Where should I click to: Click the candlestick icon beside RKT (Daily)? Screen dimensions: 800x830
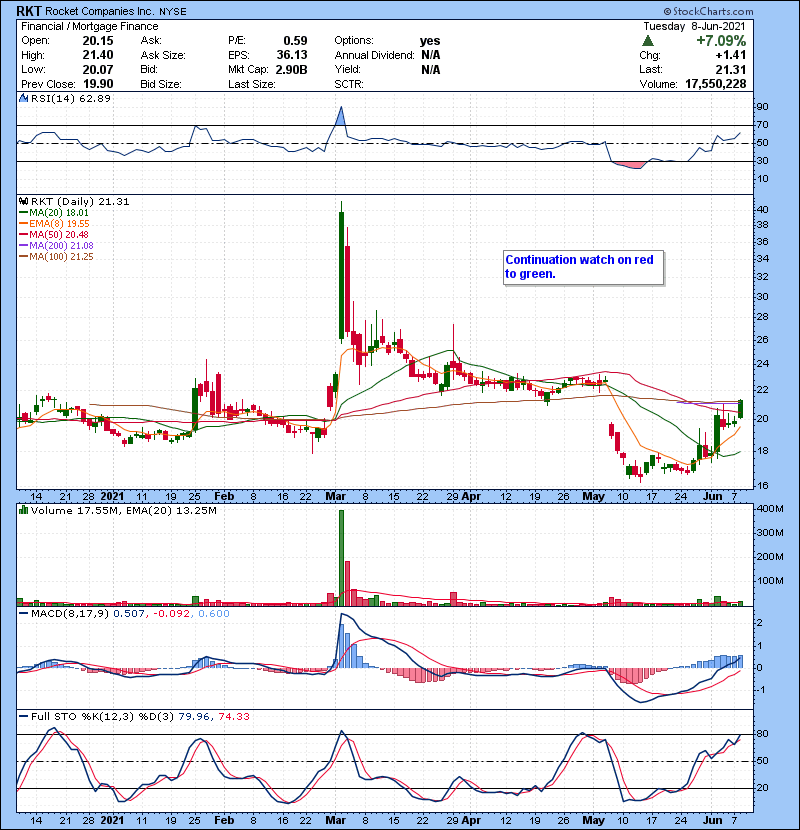24,201
